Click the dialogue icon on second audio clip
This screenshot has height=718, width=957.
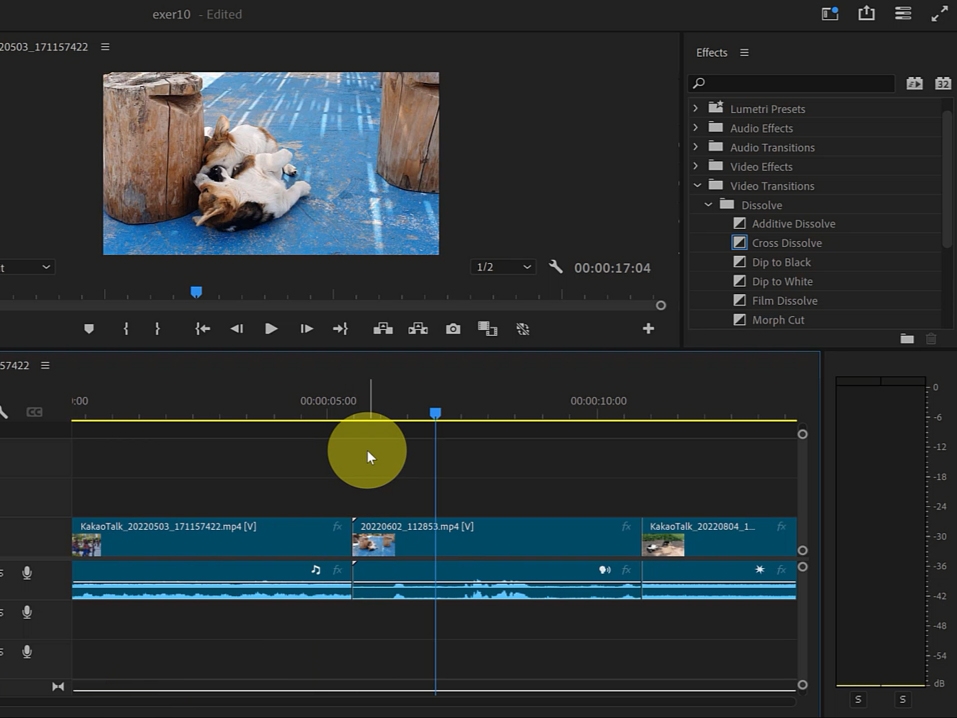tap(605, 570)
